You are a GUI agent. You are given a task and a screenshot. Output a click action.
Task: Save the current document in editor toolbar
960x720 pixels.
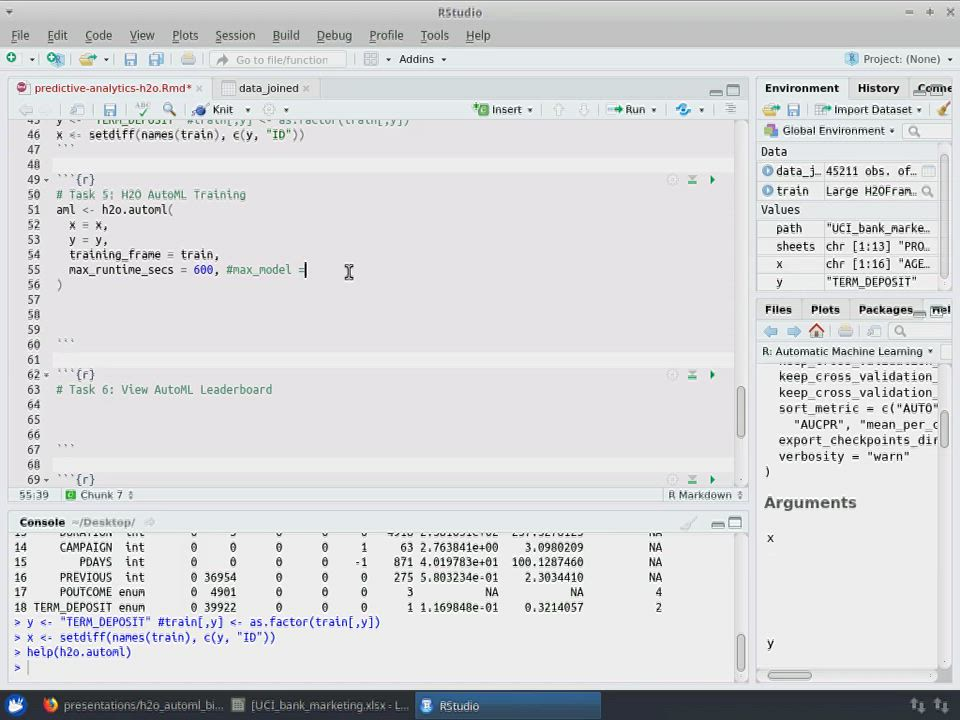tap(110, 110)
